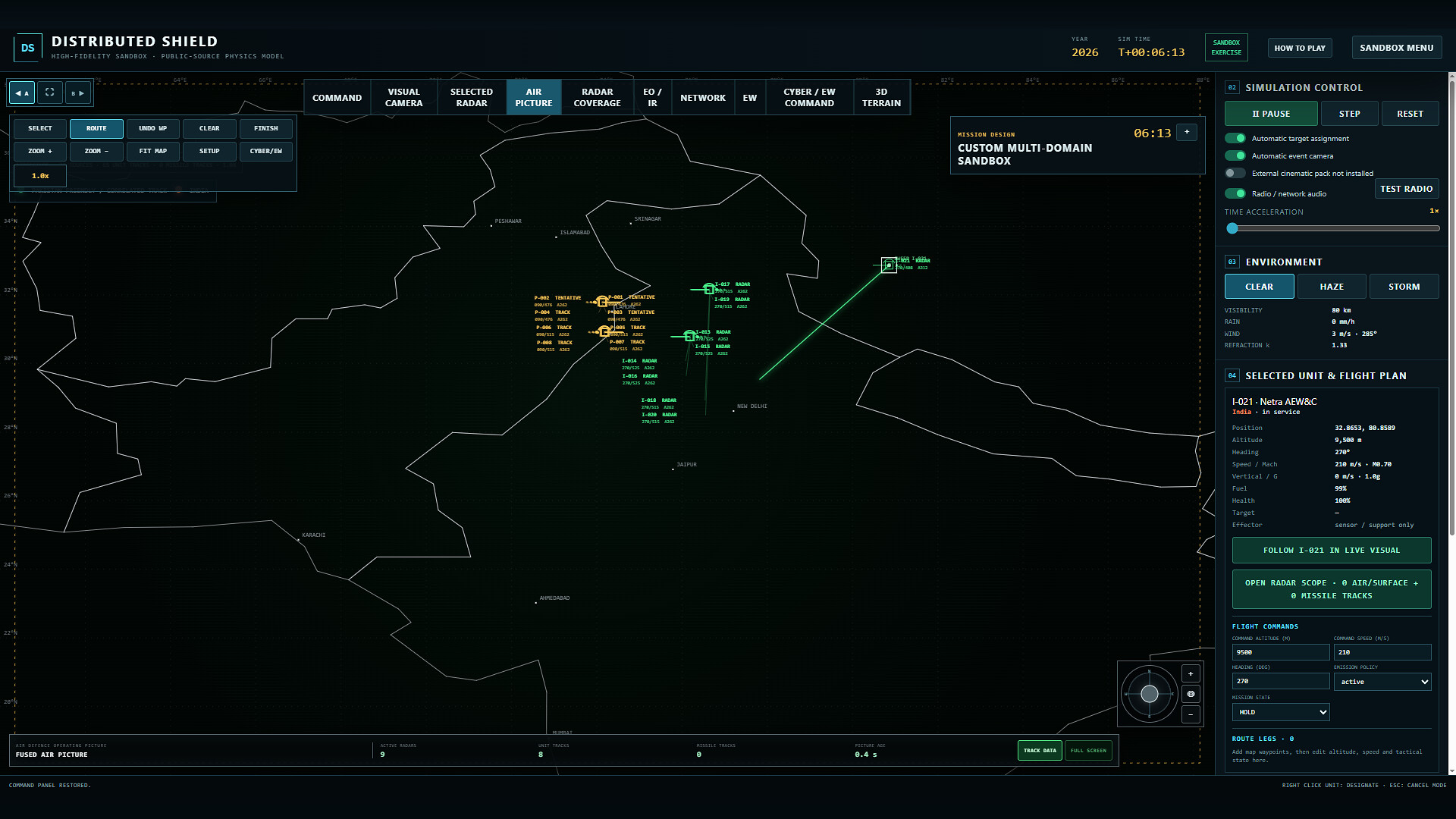Expand the Mission Design card with plus
Screen dimensions: 1456x819
tap(1187, 132)
